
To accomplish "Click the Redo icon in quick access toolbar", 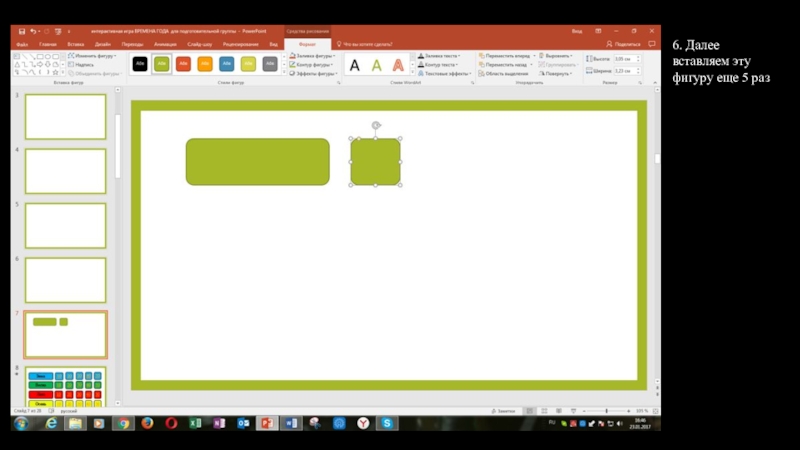I will click(x=46, y=31).
